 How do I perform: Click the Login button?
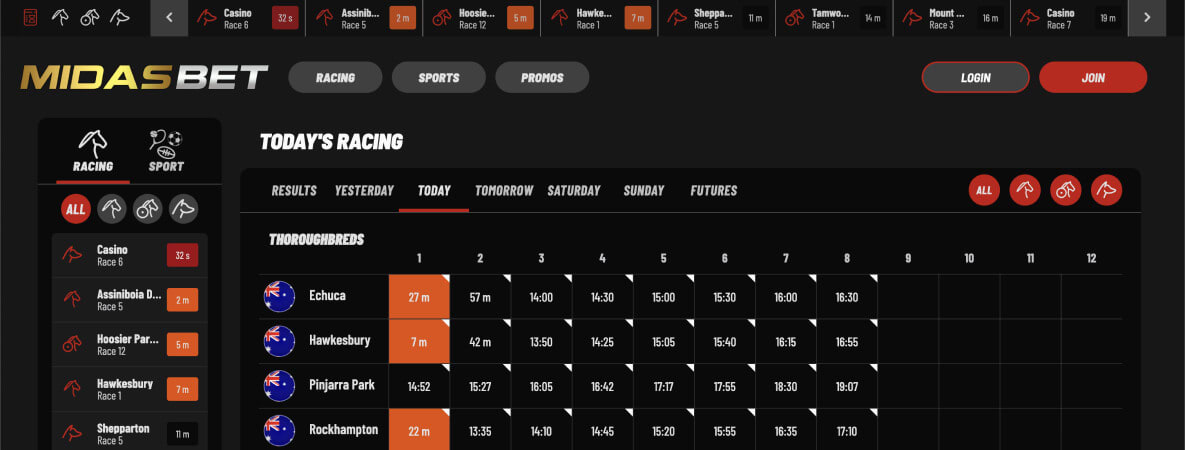coord(975,77)
